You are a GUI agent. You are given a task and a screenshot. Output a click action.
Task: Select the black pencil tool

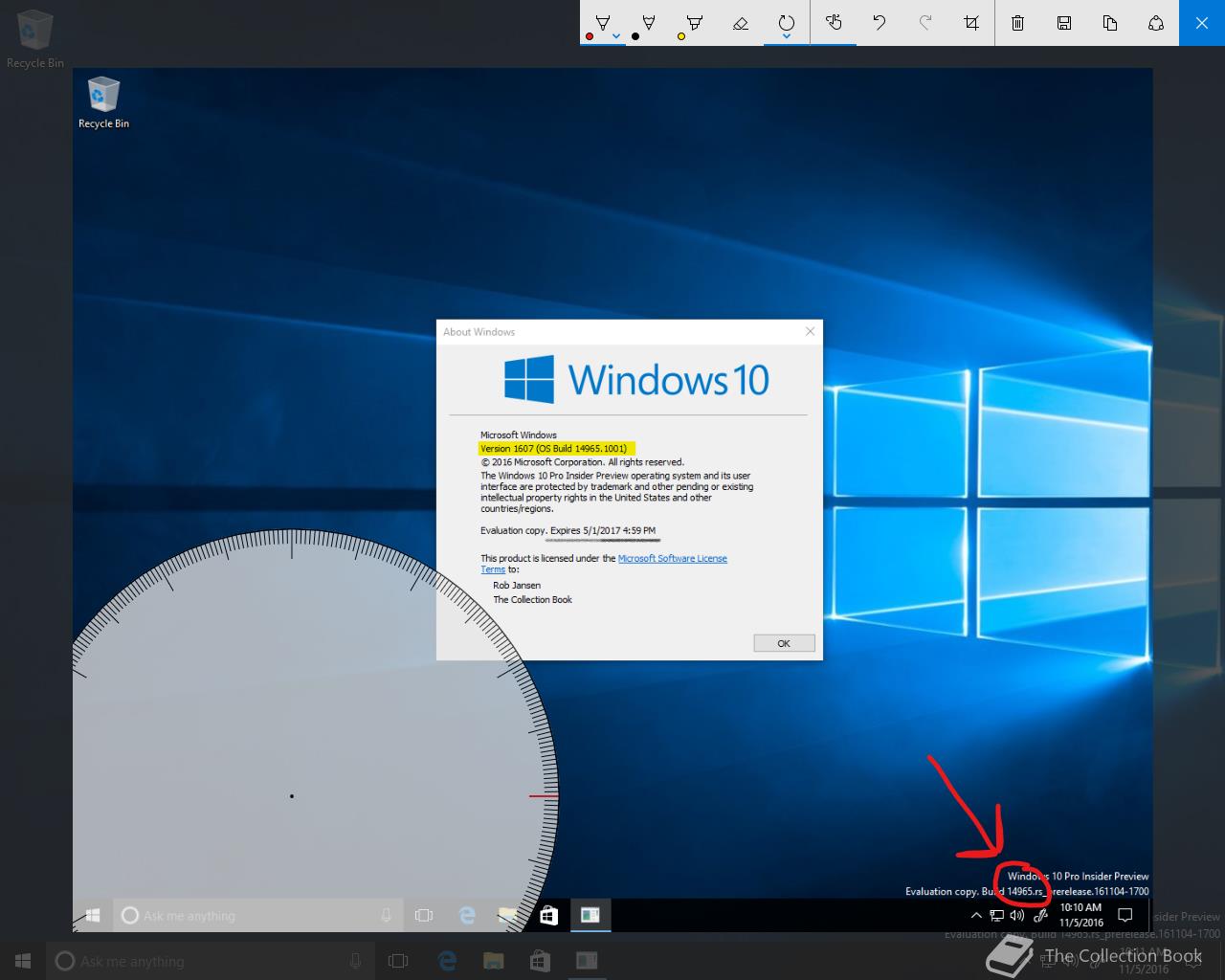(648, 22)
